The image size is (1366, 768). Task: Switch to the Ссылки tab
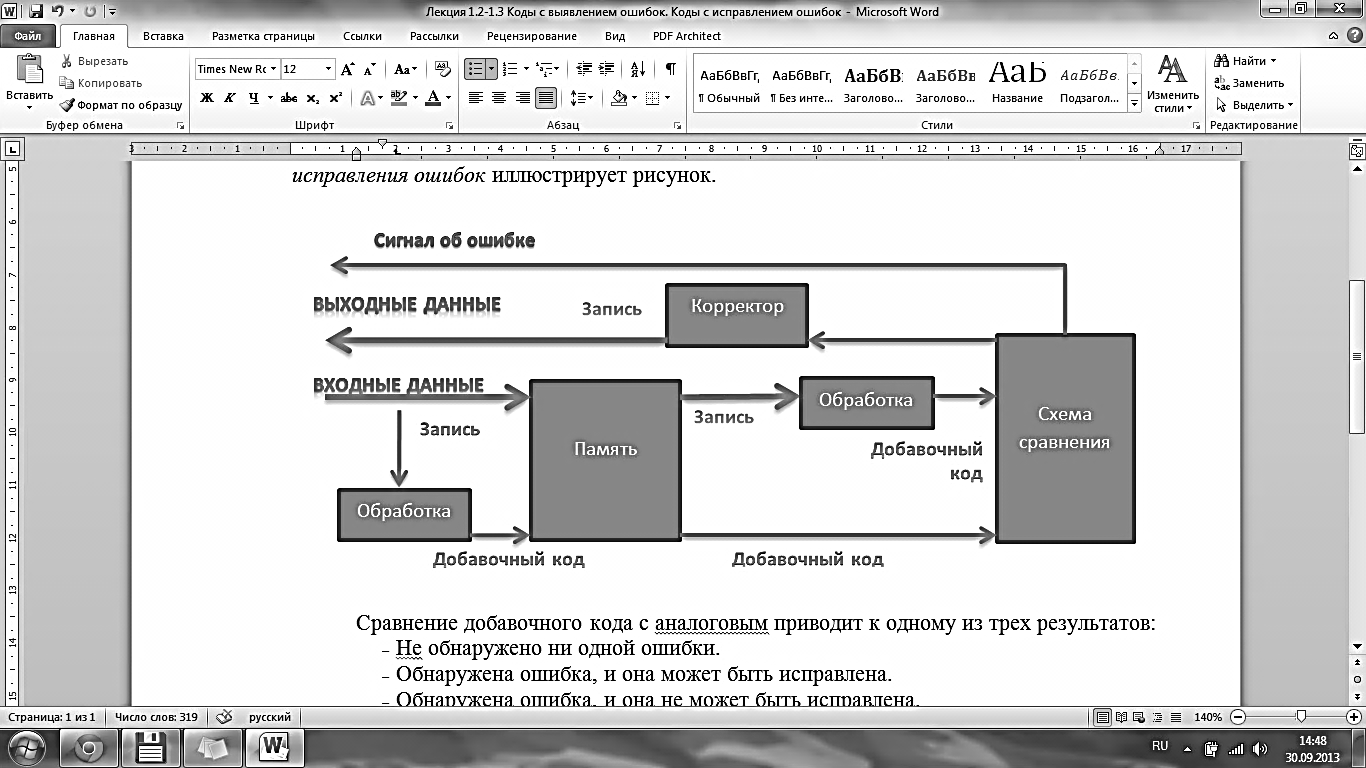pos(362,36)
